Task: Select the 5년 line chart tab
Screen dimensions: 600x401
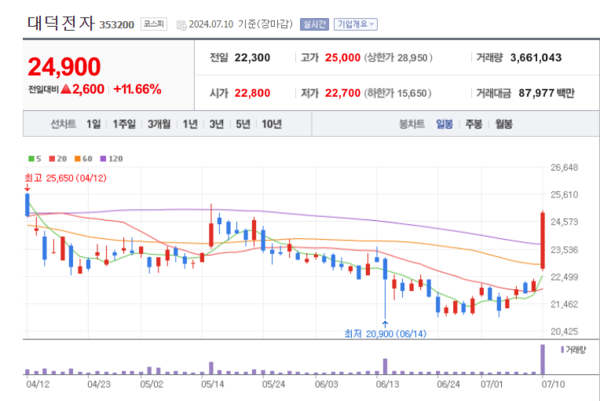Action: click(x=243, y=124)
